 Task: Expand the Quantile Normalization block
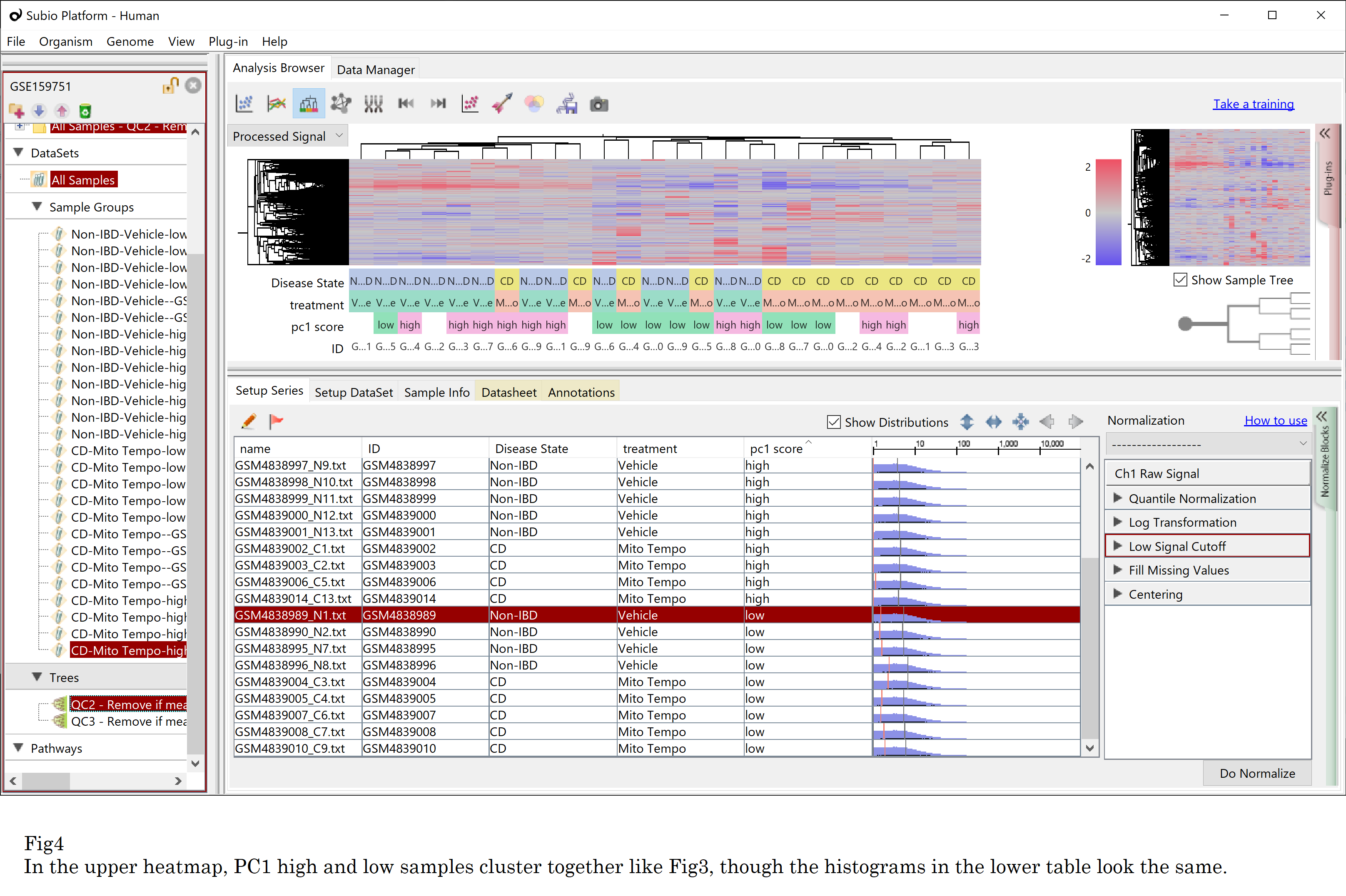pyautogui.click(x=1118, y=498)
